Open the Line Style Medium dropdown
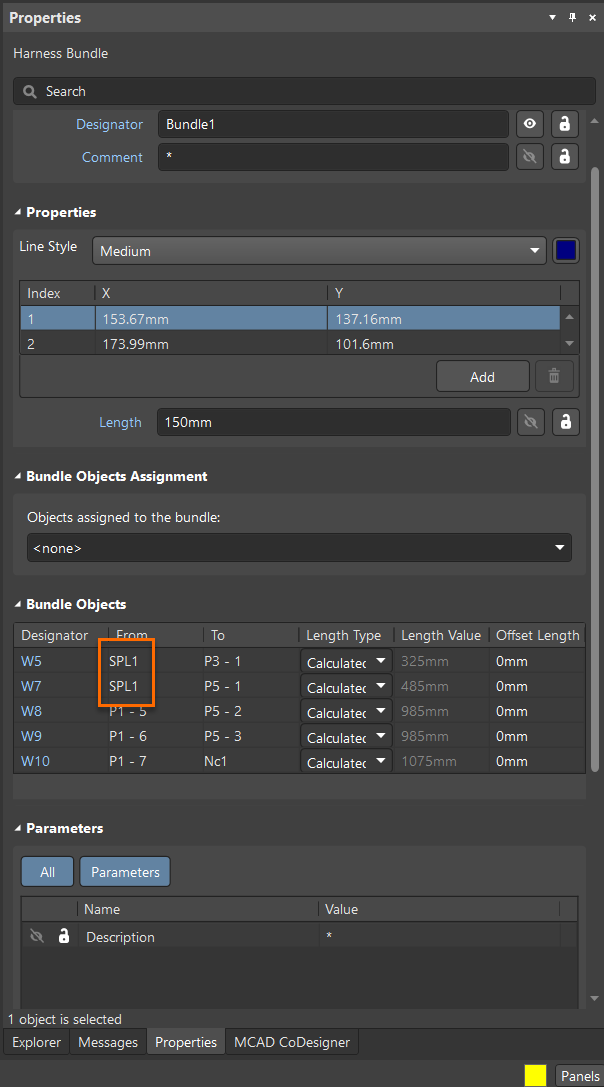This screenshot has width=604, height=1087. [x=319, y=251]
